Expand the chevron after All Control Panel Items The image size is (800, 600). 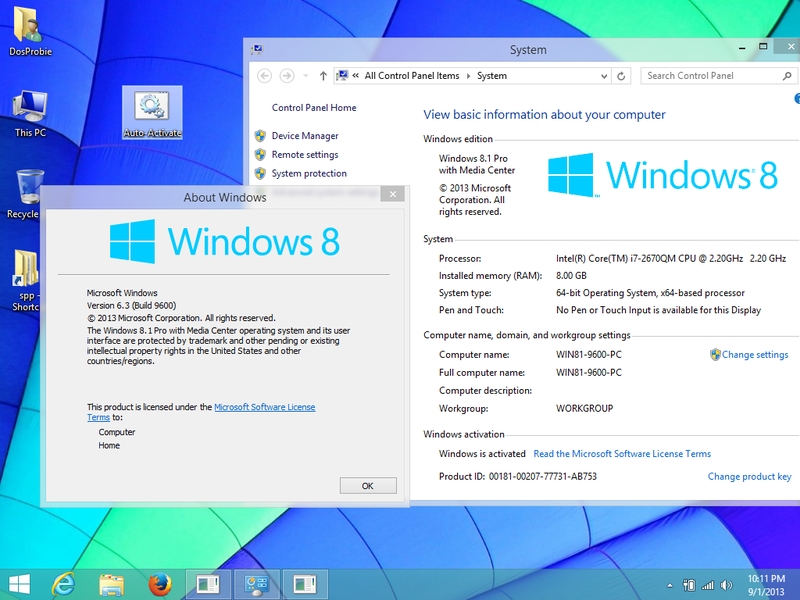pyautogui.click(x=468, y=76)
